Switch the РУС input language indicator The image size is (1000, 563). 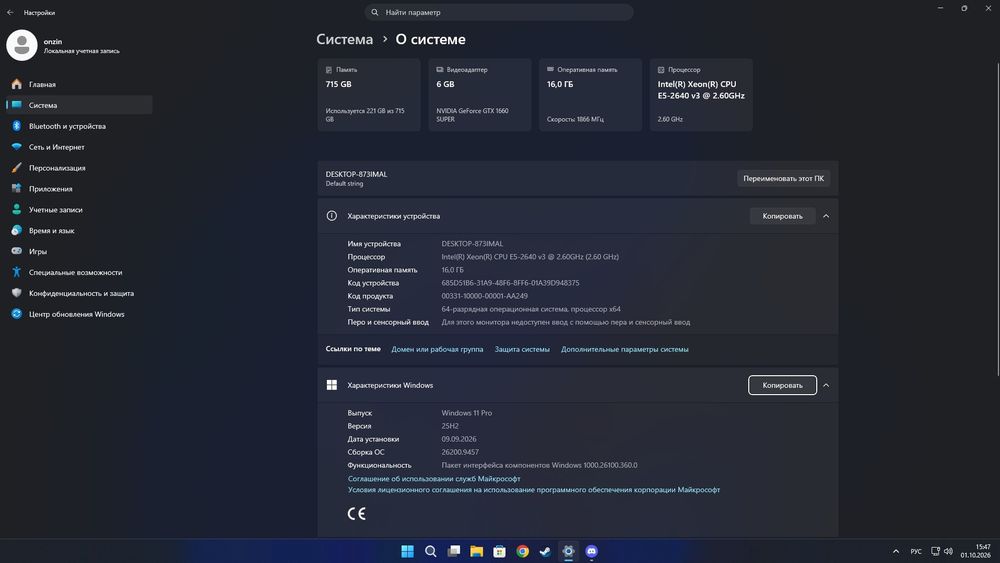(x=916, y=552)
